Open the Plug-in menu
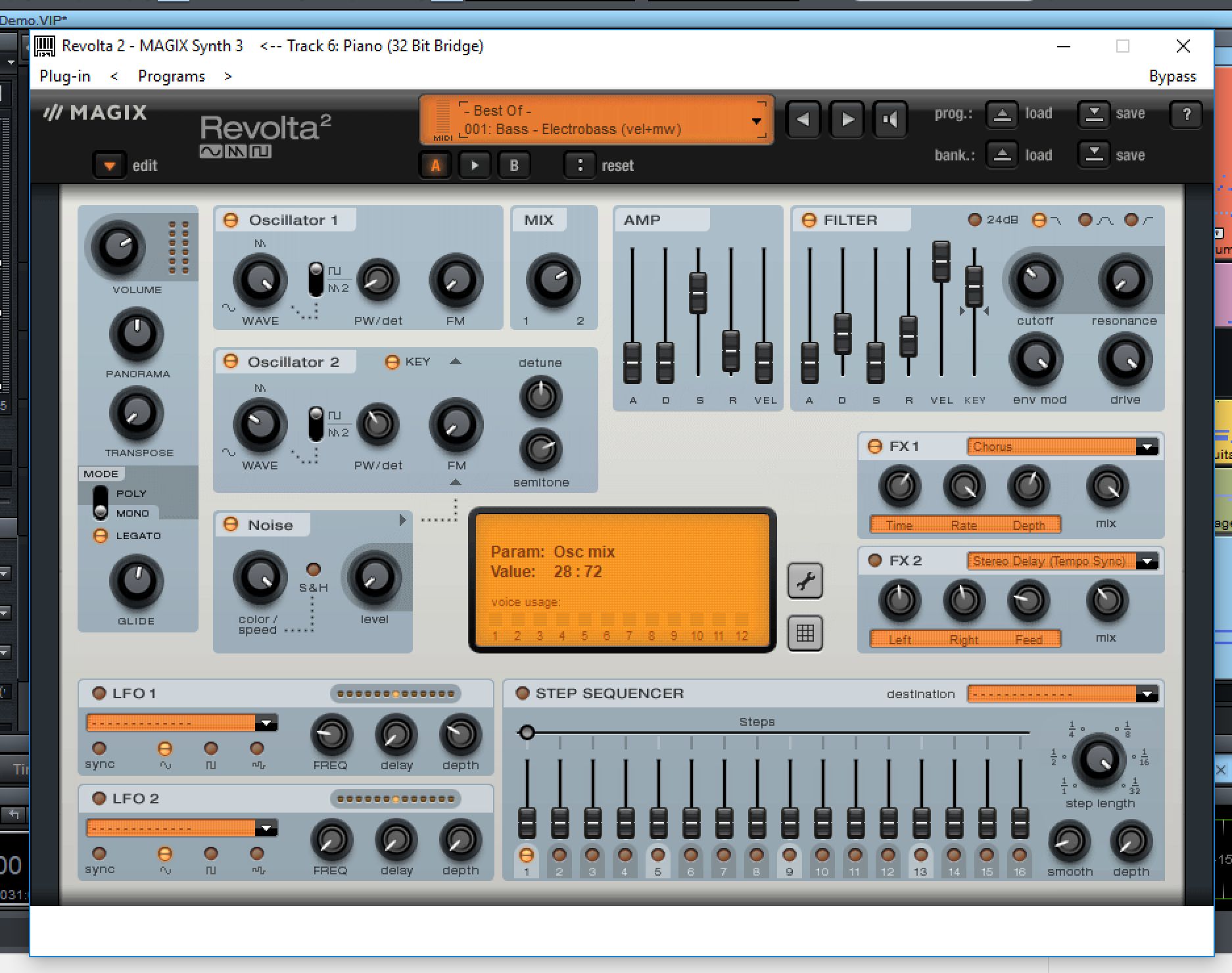Viewport: 1232px width, 973px height. (64, 76)
